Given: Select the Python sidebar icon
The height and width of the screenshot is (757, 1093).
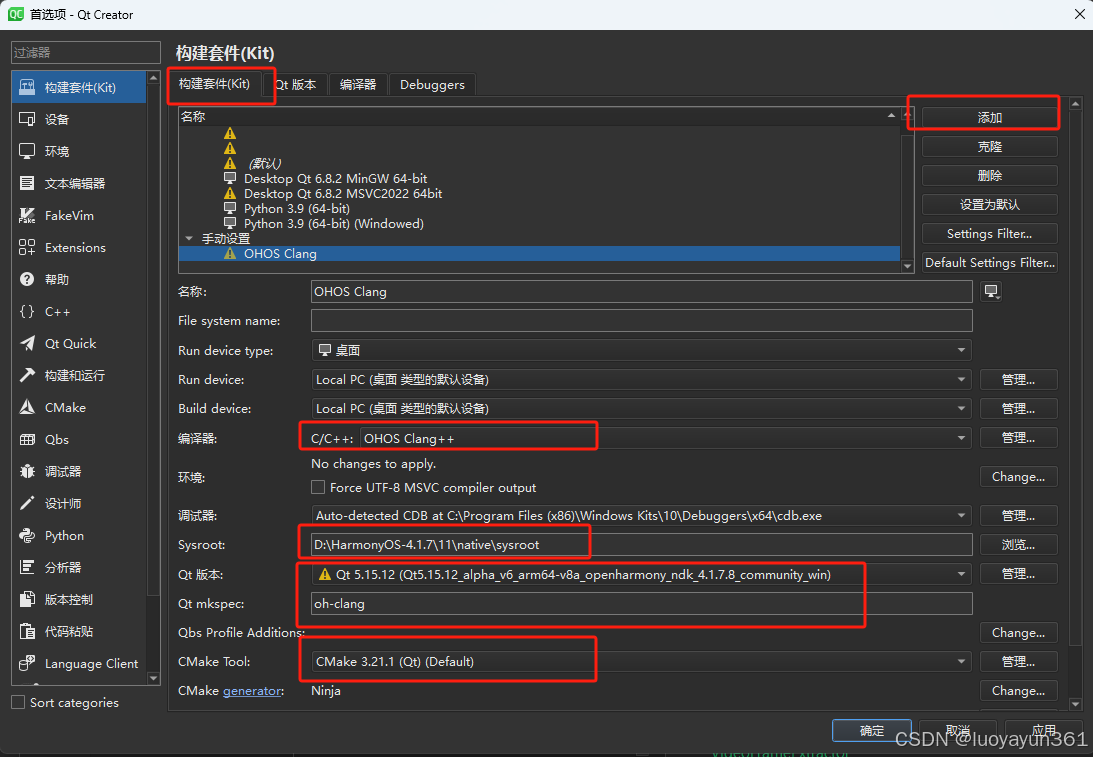Looking at the screenshot, I should click(x=27, y=535).
